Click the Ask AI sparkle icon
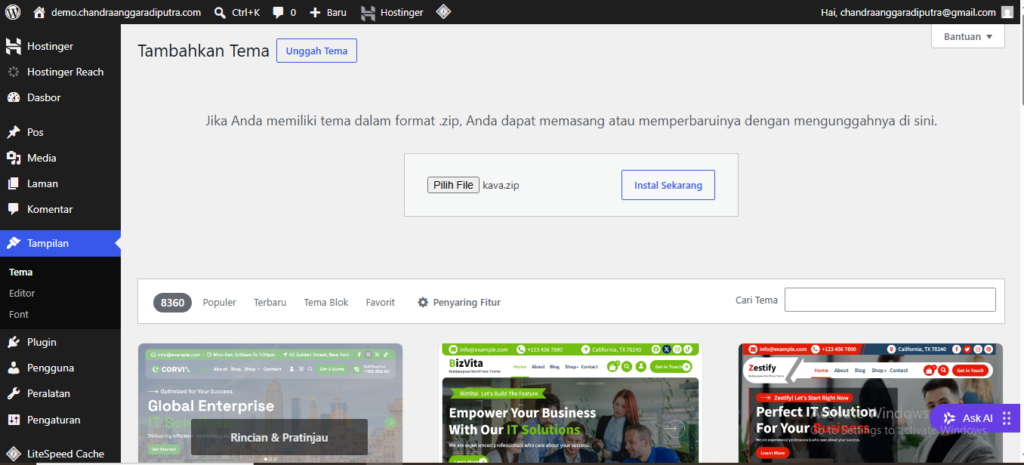The image size is (1024, 465). point(949,418)
